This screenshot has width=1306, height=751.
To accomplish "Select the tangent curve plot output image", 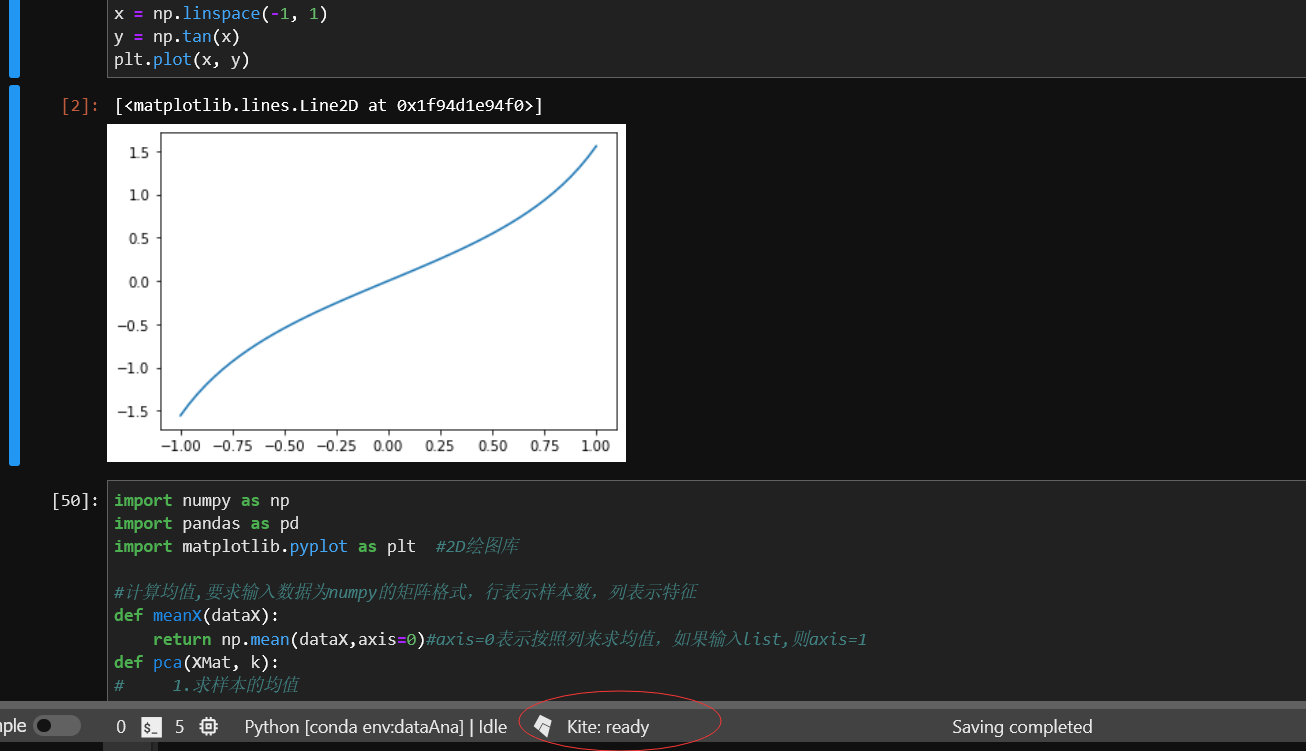I will pyautogui.click(x=366, y=293).
